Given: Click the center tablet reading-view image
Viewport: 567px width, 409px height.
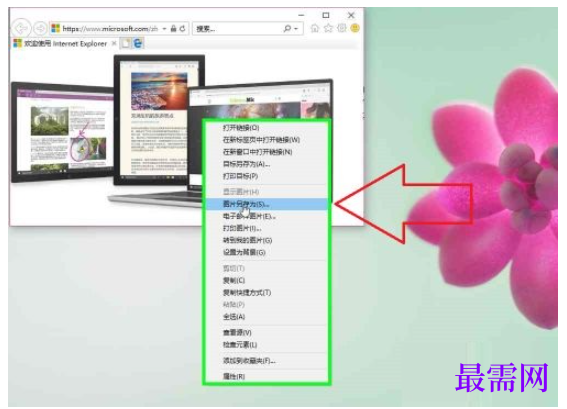Looking at the screenshot, I should tap(159, 119).
